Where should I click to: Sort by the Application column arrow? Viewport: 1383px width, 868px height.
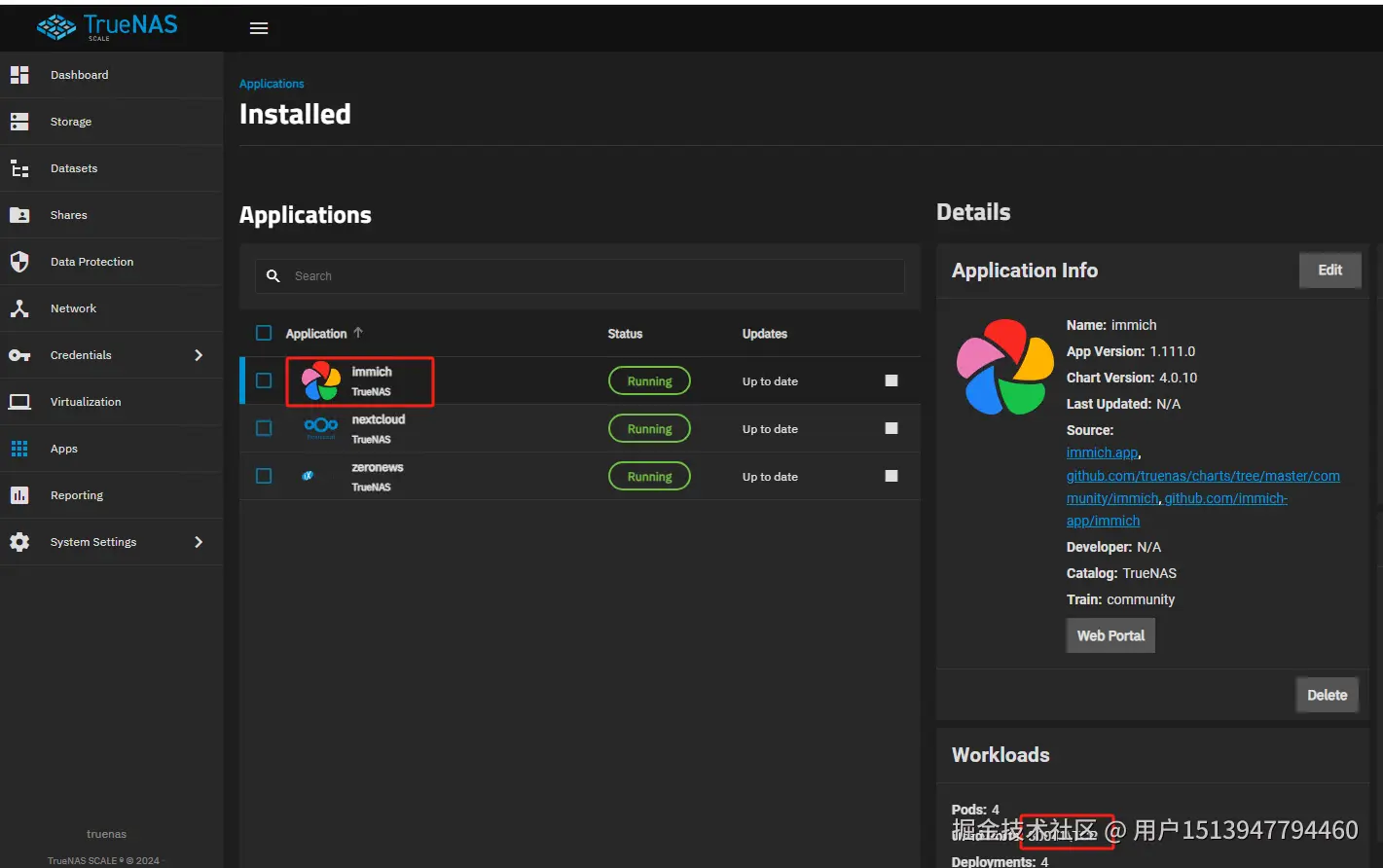(x=358, y=333)
